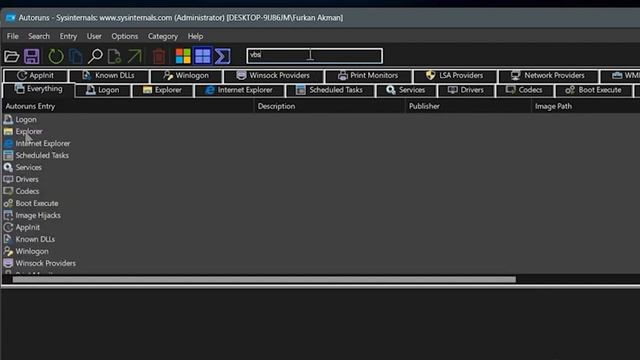
Task: Toggle the colorful Microsoft entries filter icon
Action: point(183,56)
